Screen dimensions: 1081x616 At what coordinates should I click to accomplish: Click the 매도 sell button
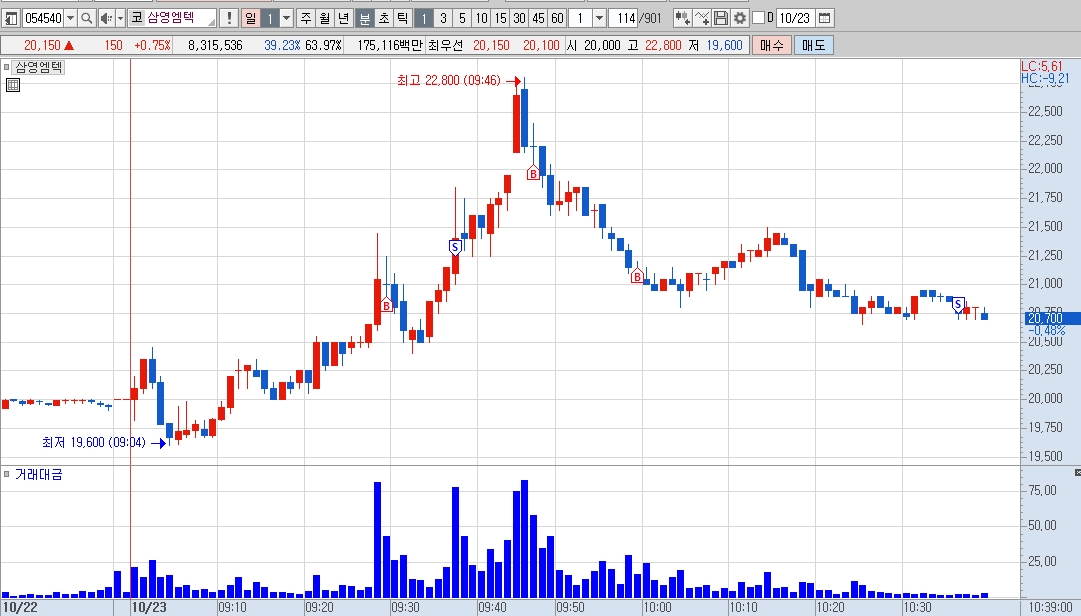[814, 45]
